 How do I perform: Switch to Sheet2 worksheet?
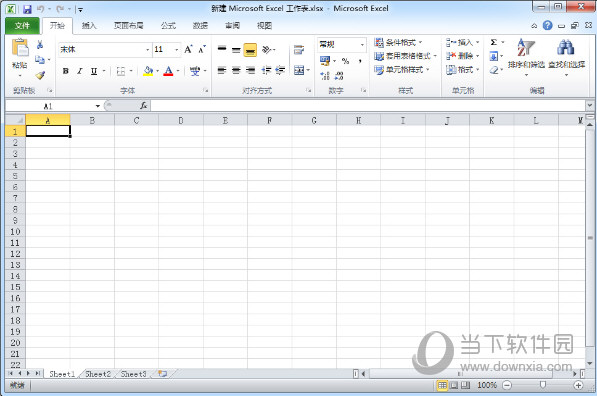point(98,374)
